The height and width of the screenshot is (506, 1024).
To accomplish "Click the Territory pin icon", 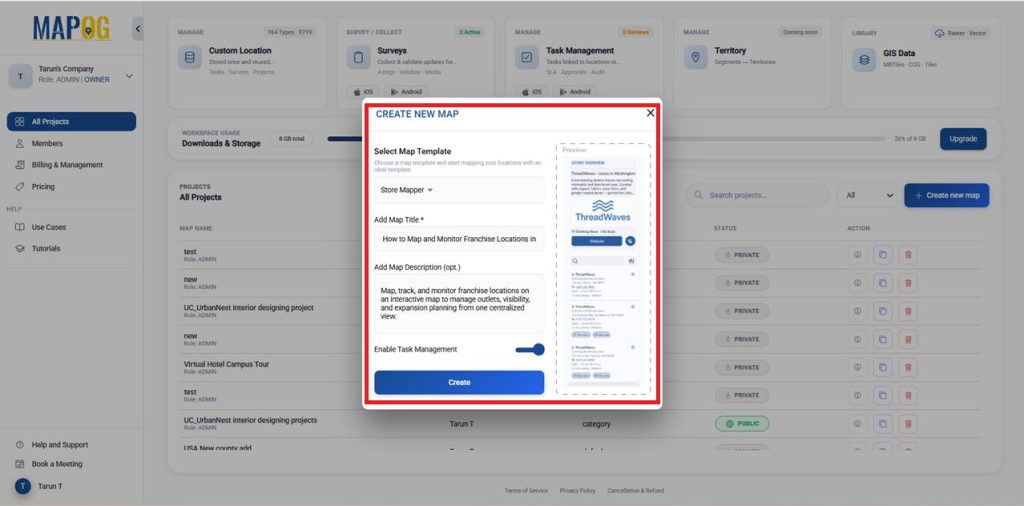I will coord(695,57).
